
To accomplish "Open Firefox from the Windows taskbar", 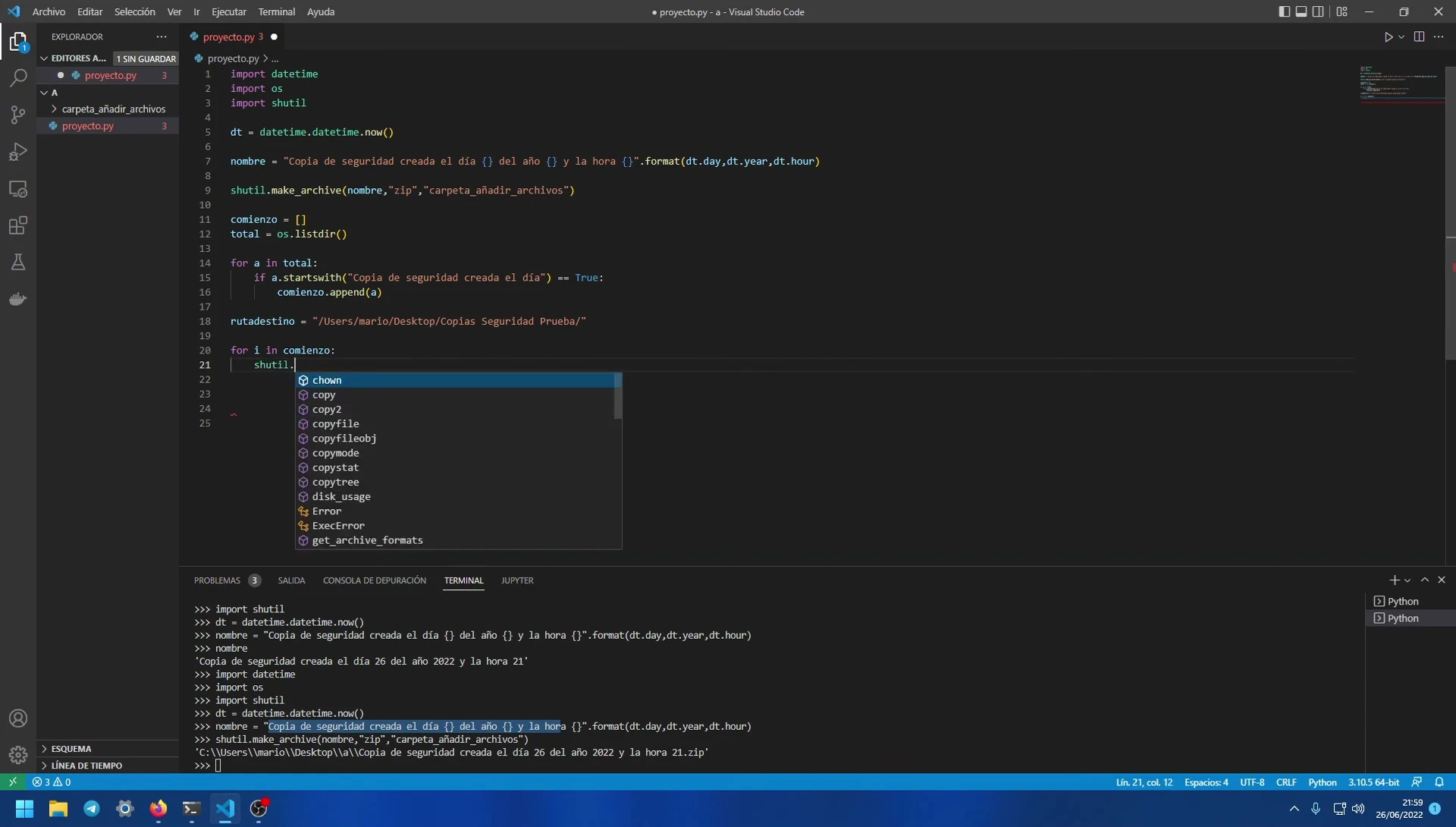I will [158, 808].
